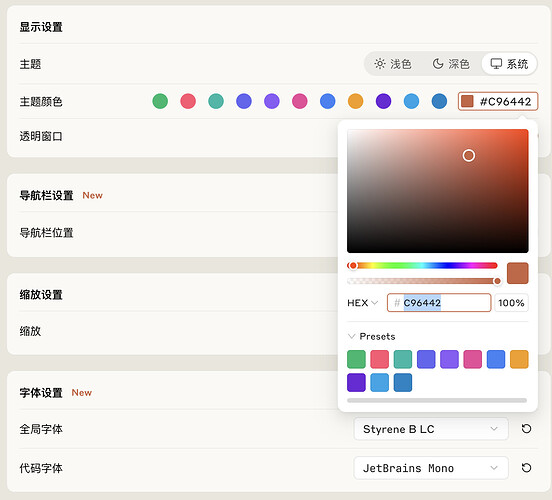Choose the pink theme color circle
Viewport: 552px width, 500px height.
click(x=300, y=101)
